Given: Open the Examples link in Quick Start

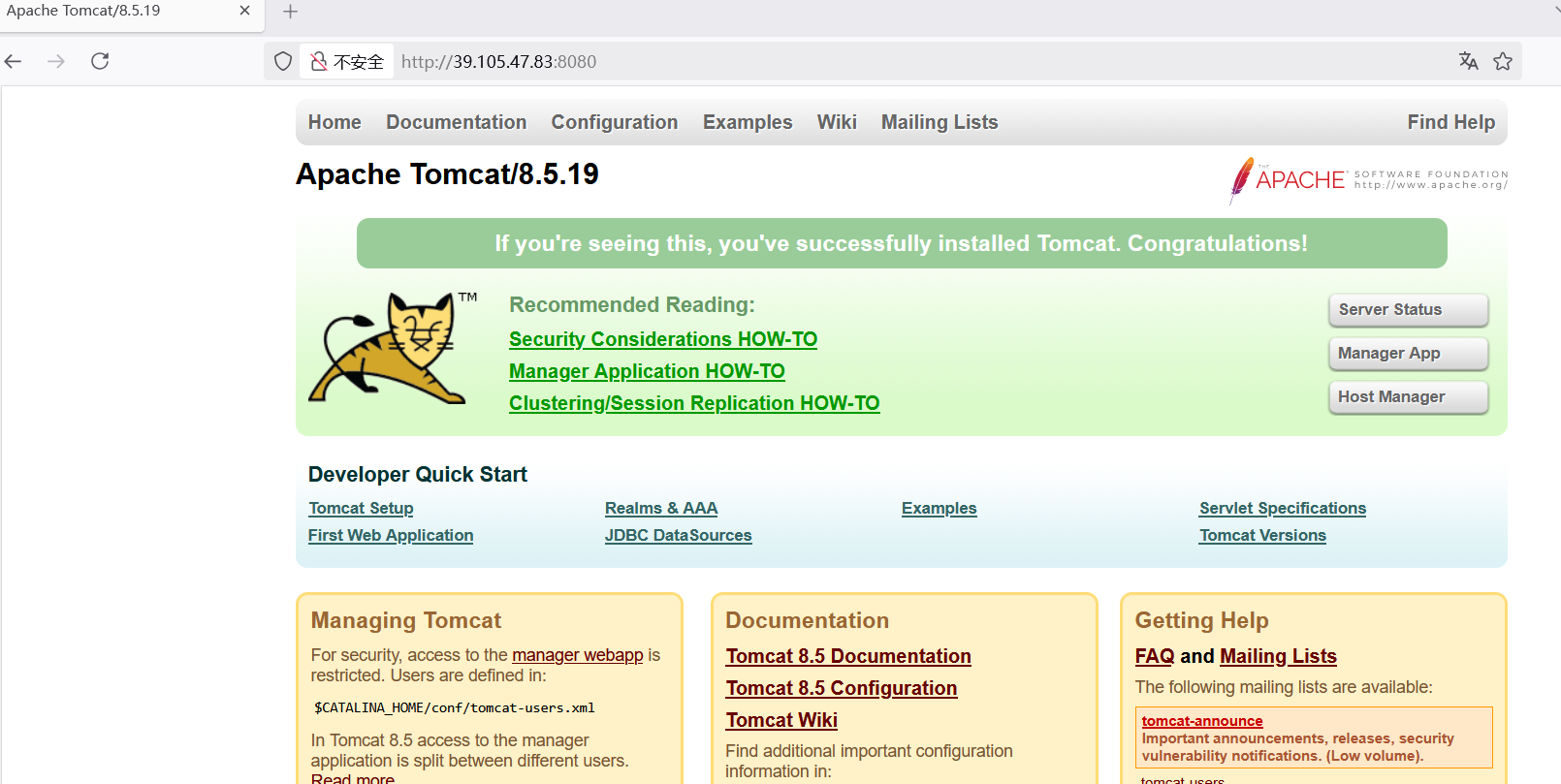Looking at the screenshot, I should [940, 509].
